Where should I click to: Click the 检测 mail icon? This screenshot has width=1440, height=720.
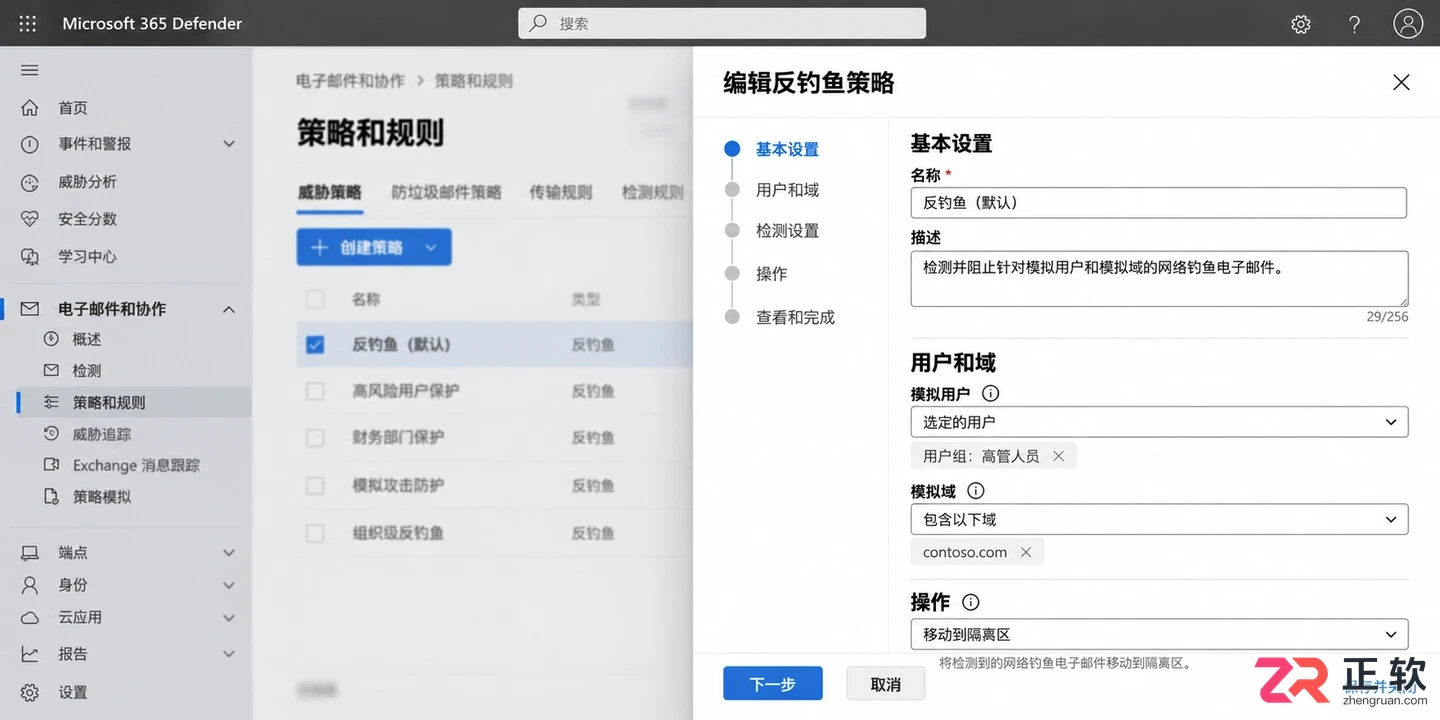[52, 370]
